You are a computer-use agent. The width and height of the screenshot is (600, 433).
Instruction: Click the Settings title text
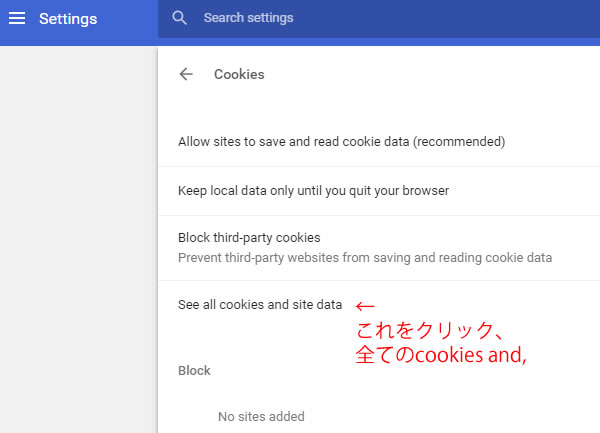pyautogui.click(x=68, y=19)
